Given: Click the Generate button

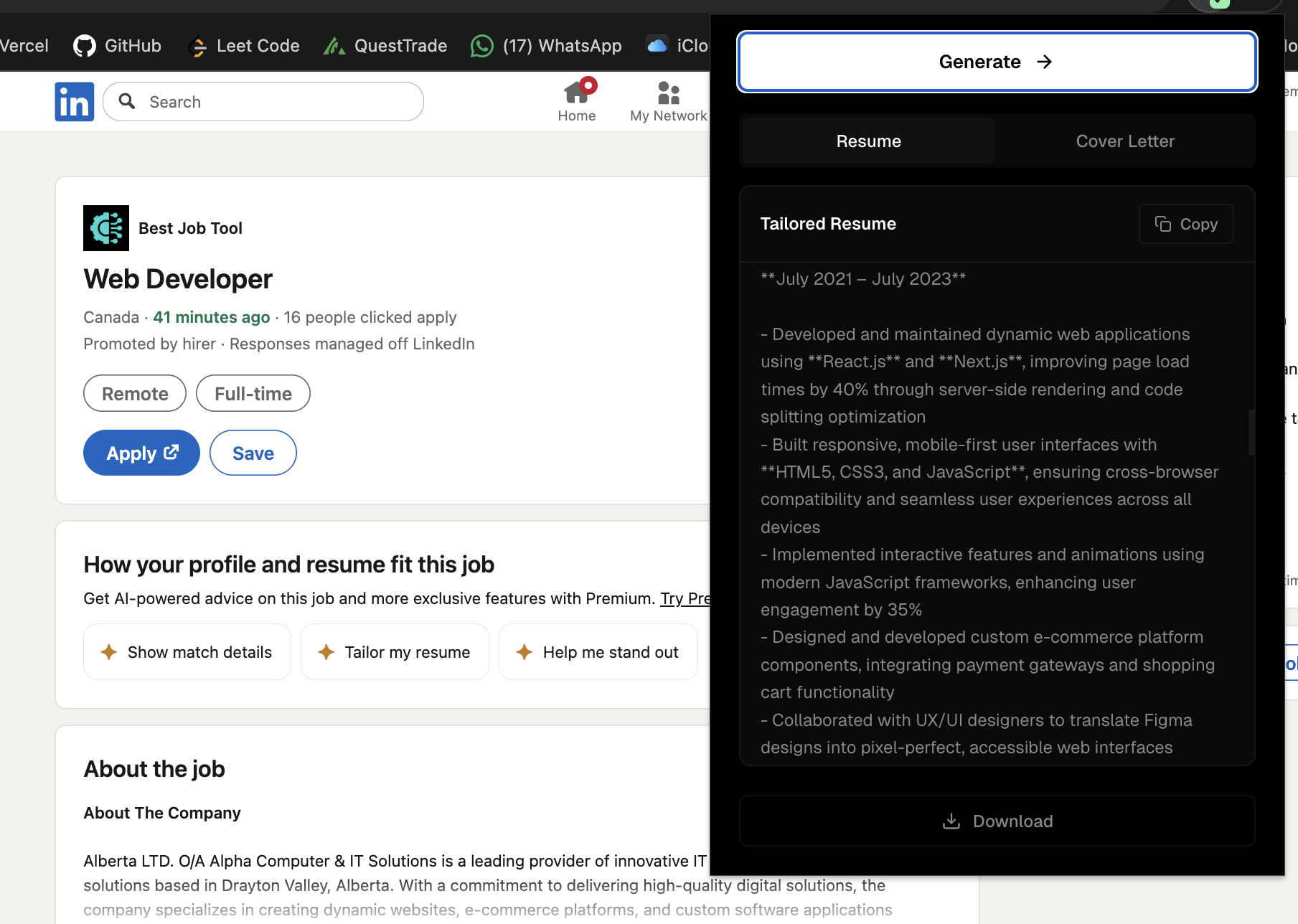Looking at the screenshot, I should (996, 62).
